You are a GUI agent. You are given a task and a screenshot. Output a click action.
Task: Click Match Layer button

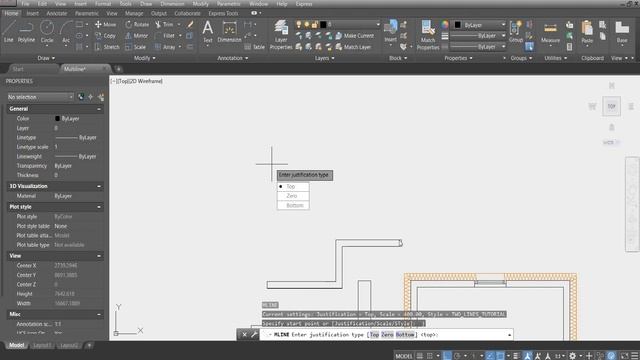click(353, 47)
